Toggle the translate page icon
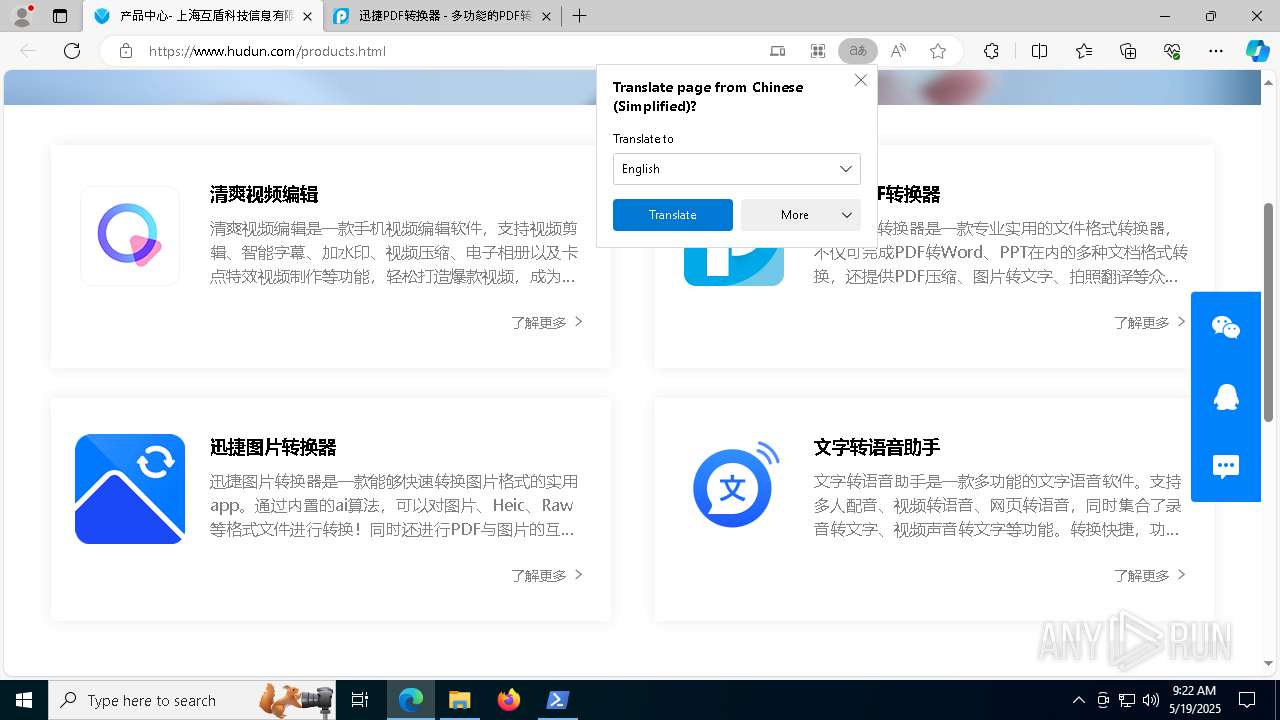The image size is (1280, 720). tap(858, 51)
